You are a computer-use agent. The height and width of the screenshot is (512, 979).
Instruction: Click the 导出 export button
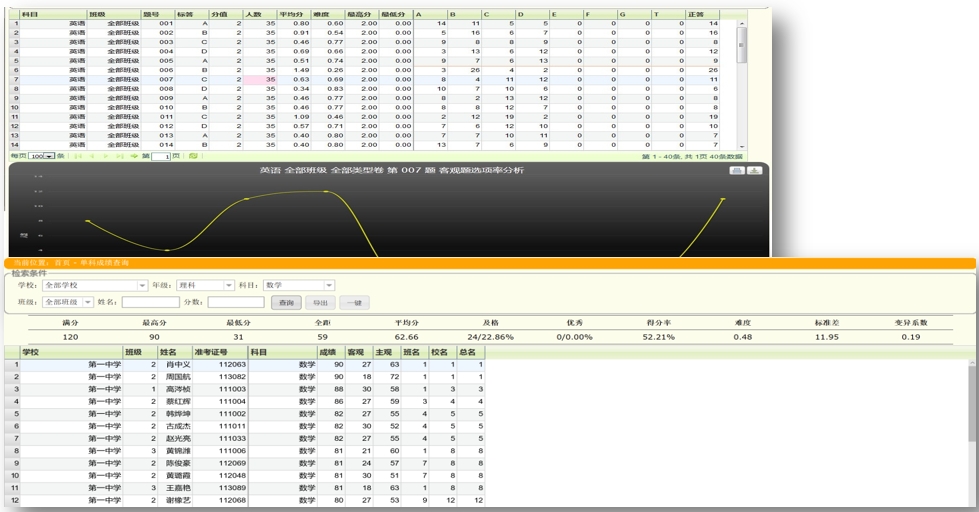coord(320,303)
